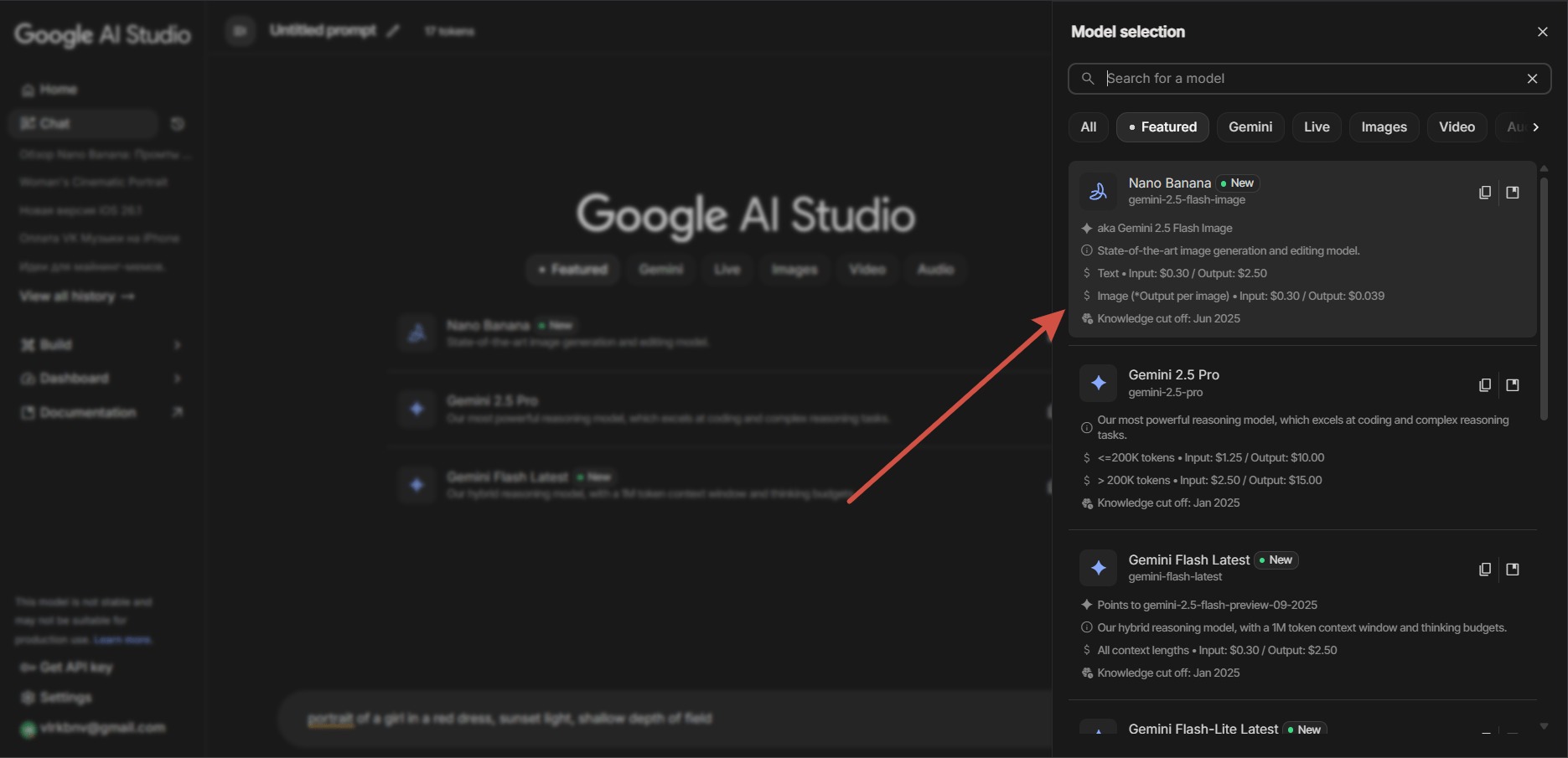Click the Nano Banana banana icon in Model selection
The height and width of the screenshot is (758, 1568).
(x=1098, y=192)
